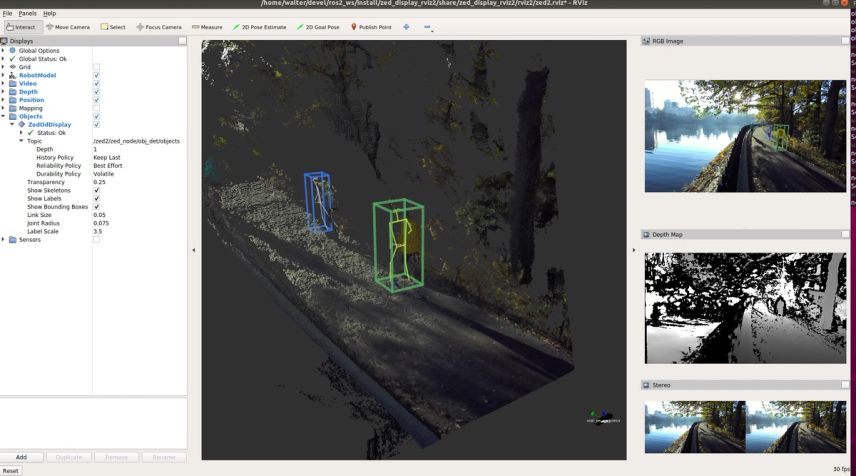Expand the Global Options tree row
Screen dimensions: 856x476
click(3, 50)
